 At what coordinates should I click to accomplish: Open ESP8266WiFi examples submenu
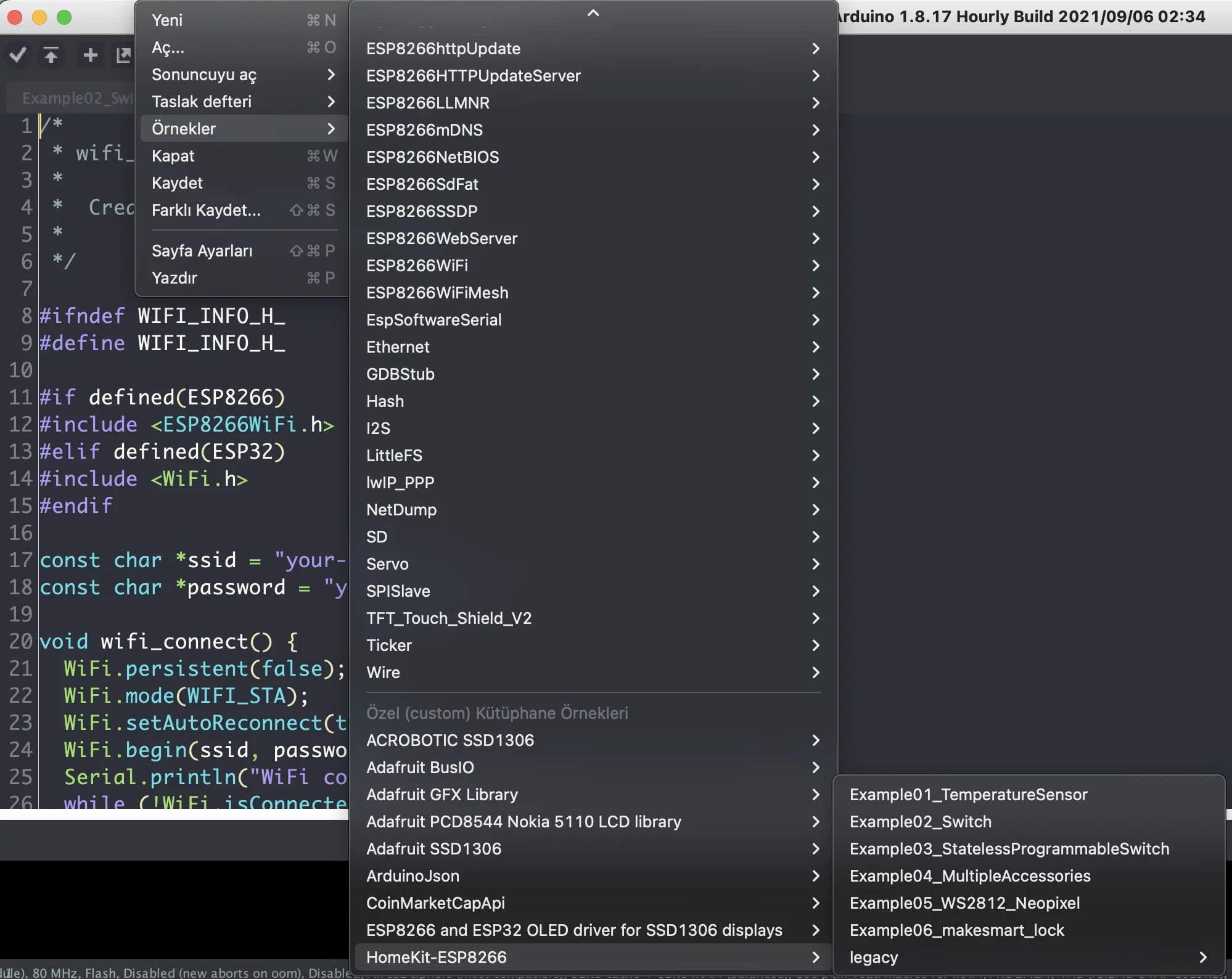pos(593,266)
